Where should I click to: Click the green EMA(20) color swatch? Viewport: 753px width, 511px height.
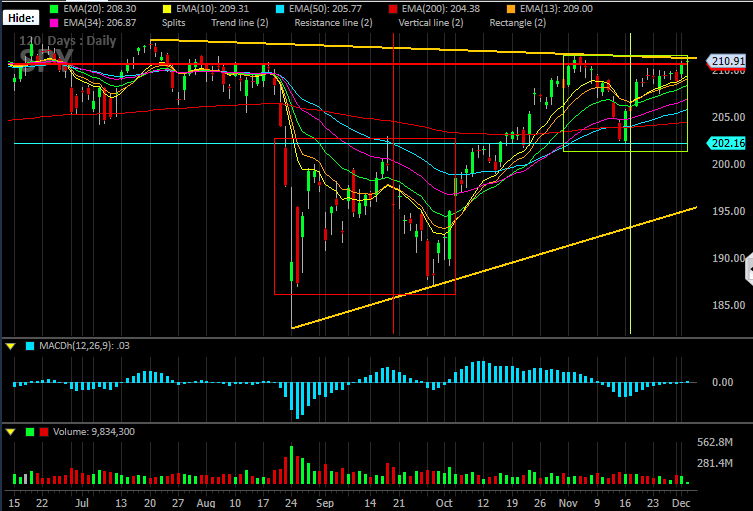click(x=53, y=9)
